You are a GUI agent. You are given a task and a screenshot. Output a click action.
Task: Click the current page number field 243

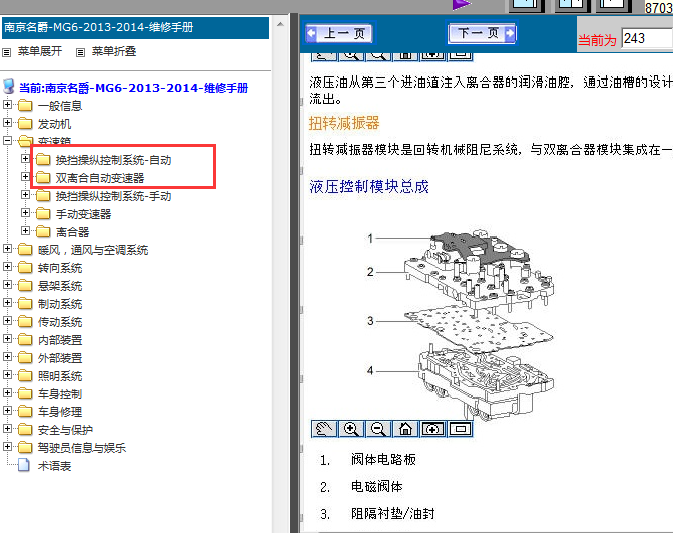pyautogui.click(x=647, y=39)
